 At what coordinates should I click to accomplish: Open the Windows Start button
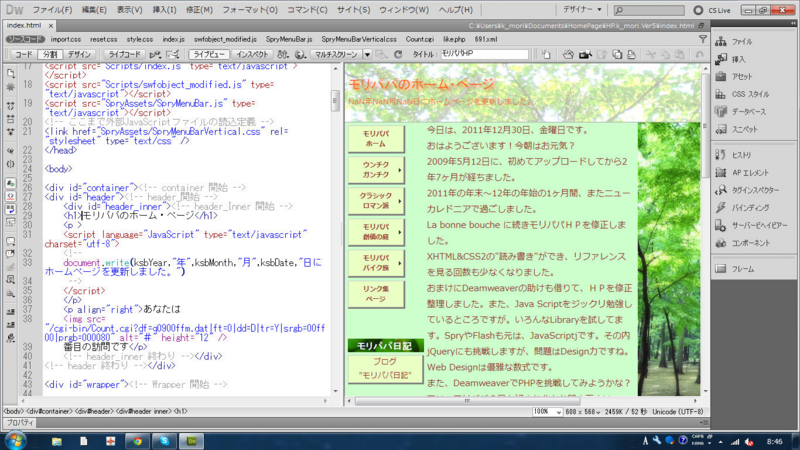(15, 440)
